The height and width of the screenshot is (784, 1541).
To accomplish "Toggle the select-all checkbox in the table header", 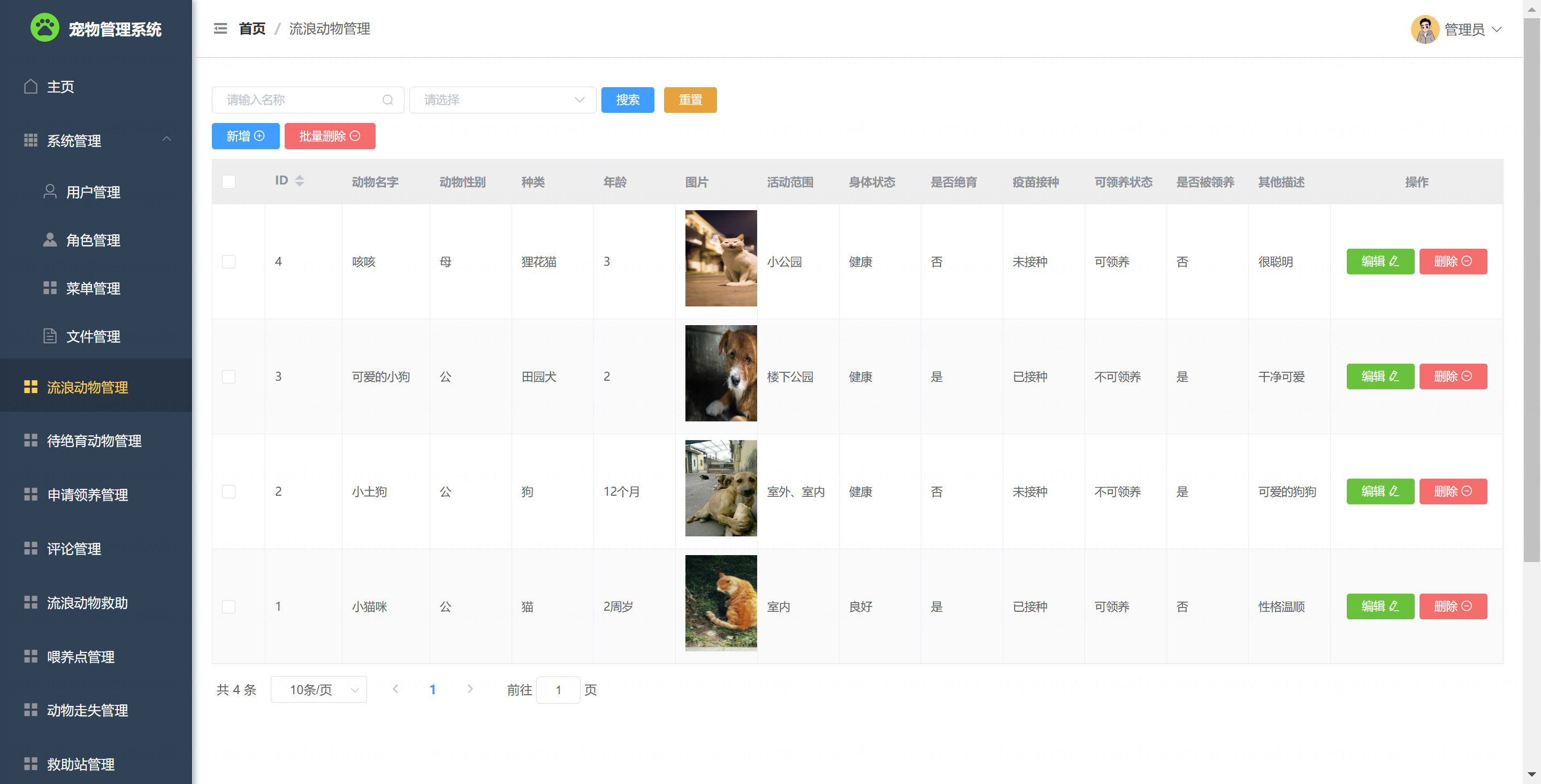I will tap(228, 182).
